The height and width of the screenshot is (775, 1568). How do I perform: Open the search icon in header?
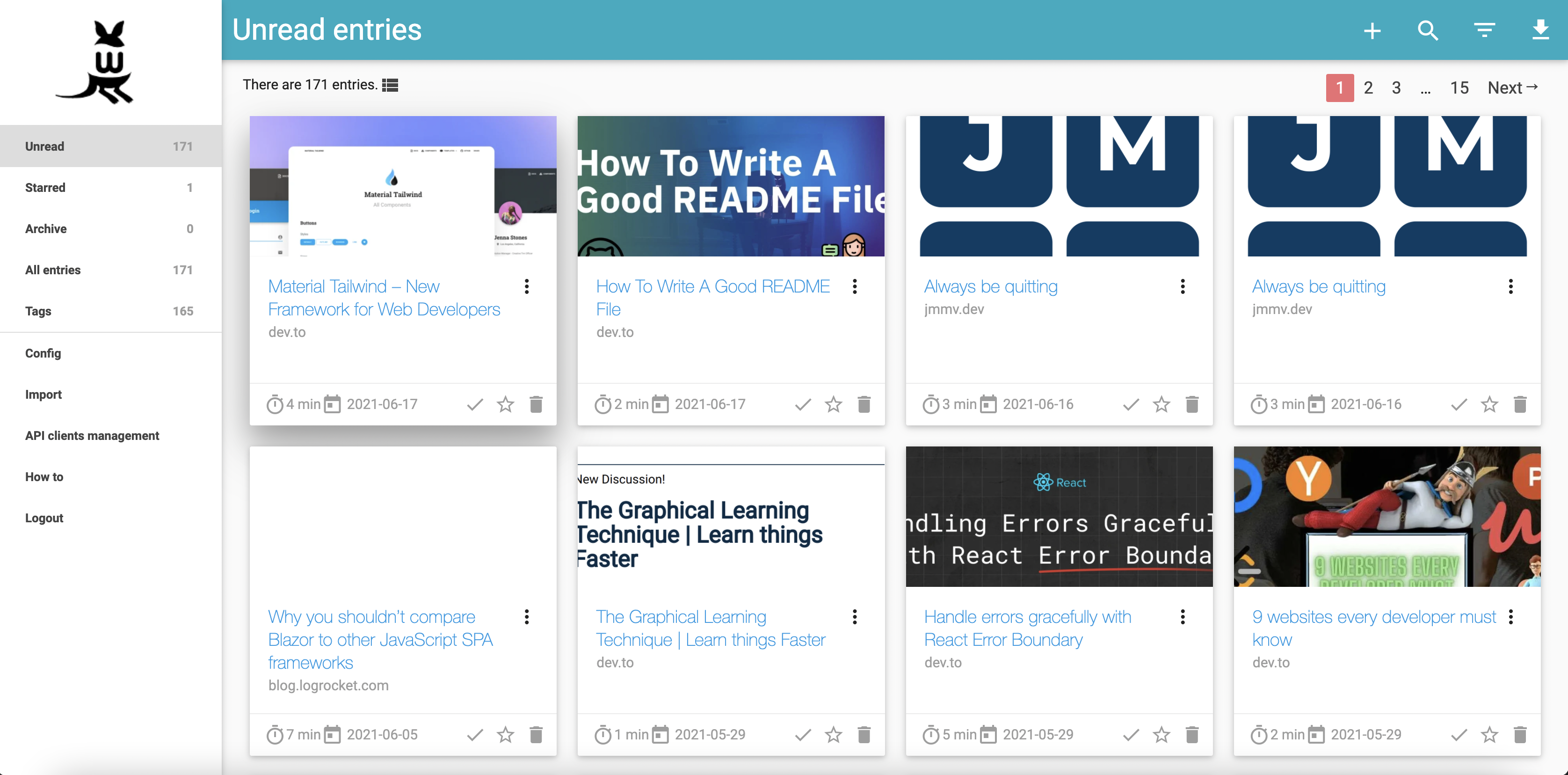[x=1427, y=30]
